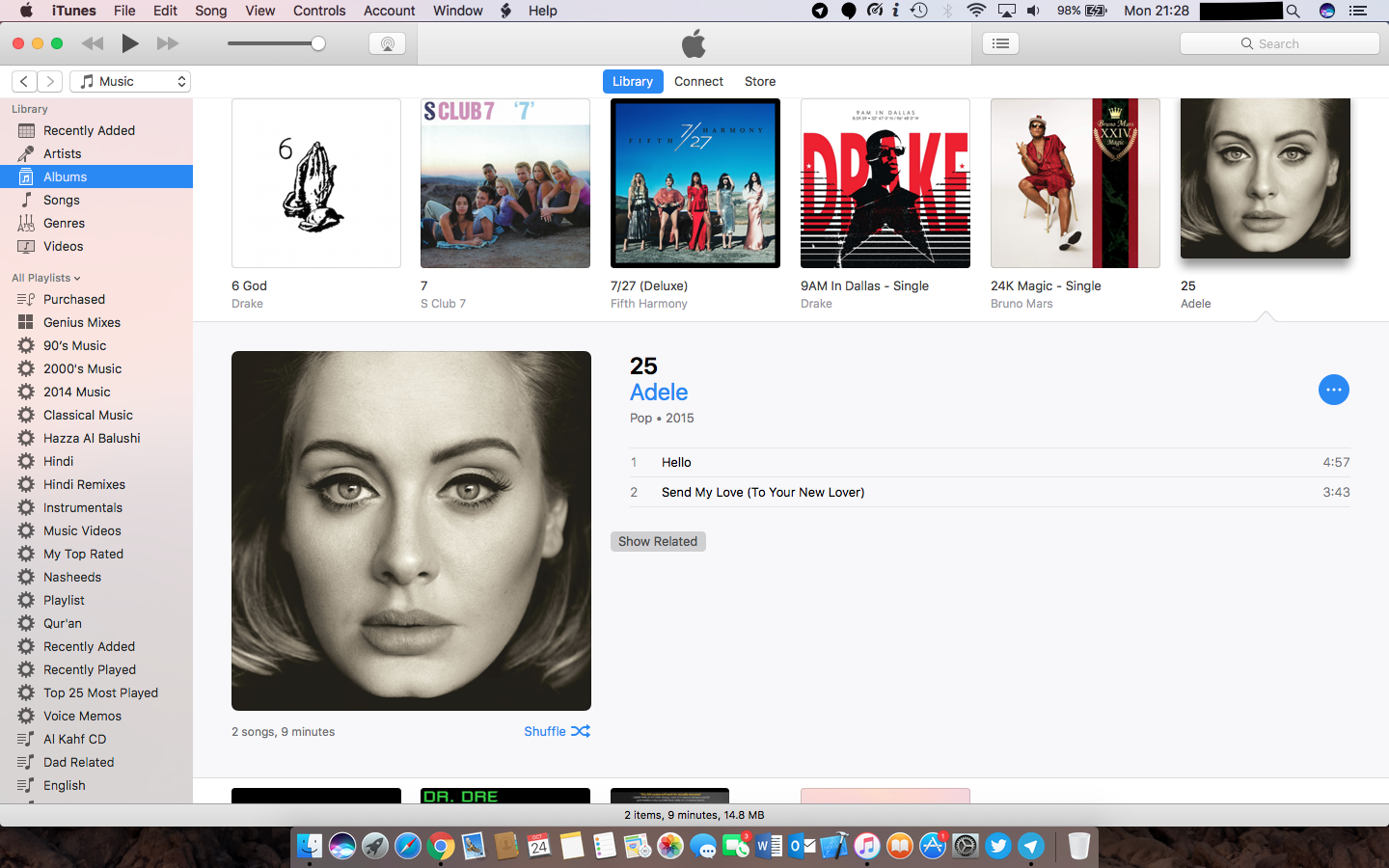Click the Adele artist link in album details
This screenshot has width=1389, height=868.
659,393
